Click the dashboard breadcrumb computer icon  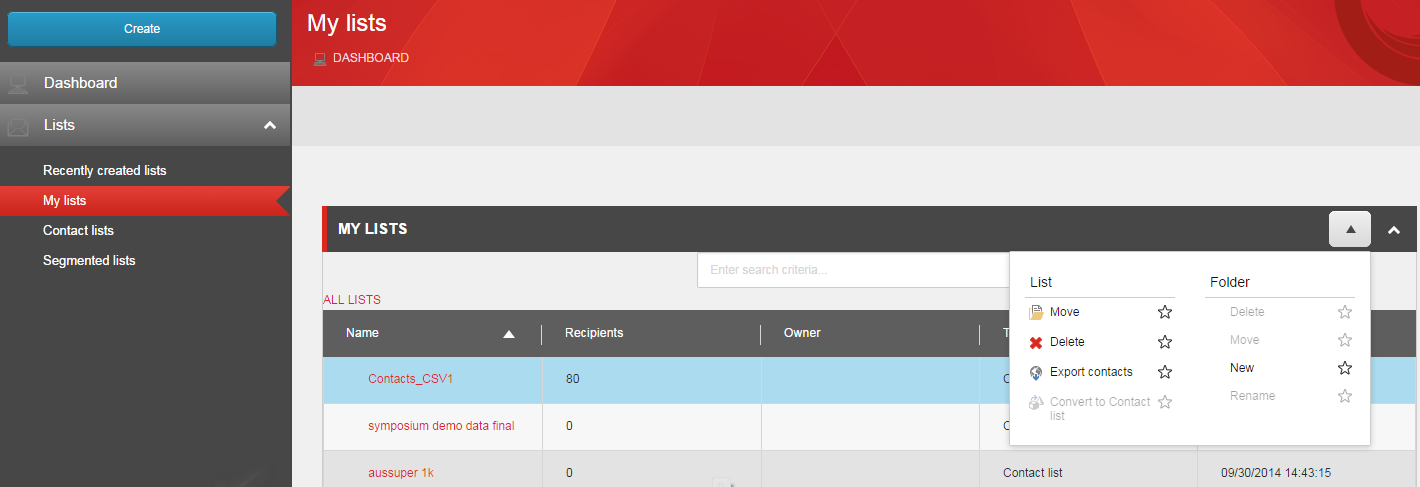(320, 59)
